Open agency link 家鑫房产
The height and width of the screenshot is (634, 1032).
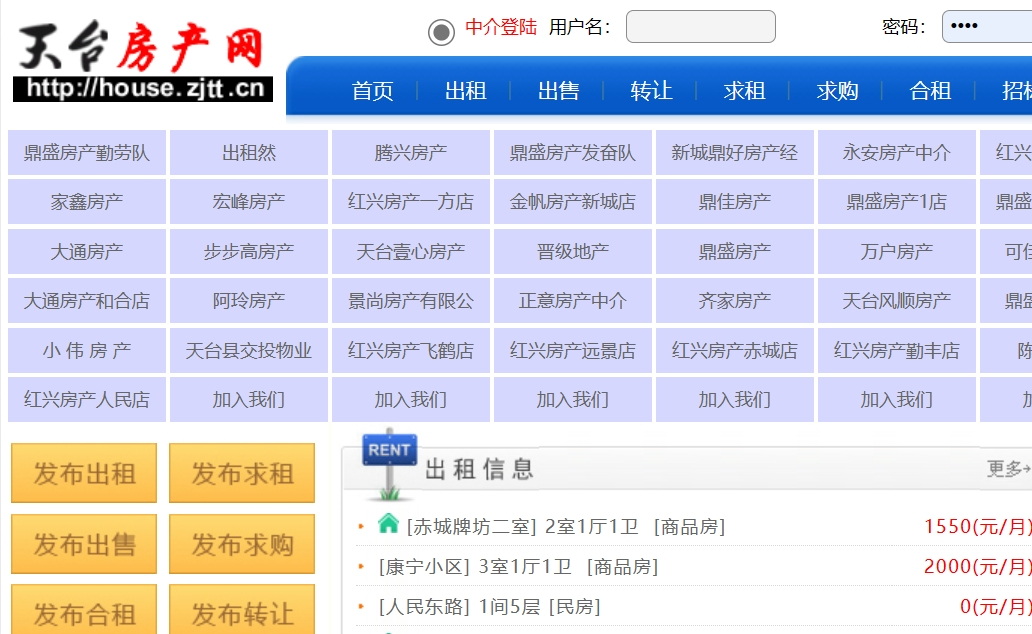87,201
